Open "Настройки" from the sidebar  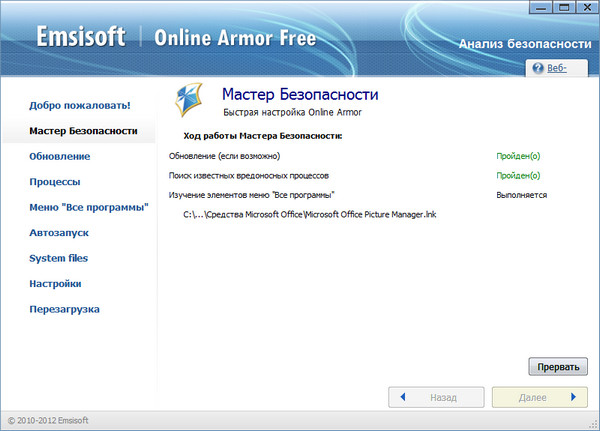coord(55,284)
